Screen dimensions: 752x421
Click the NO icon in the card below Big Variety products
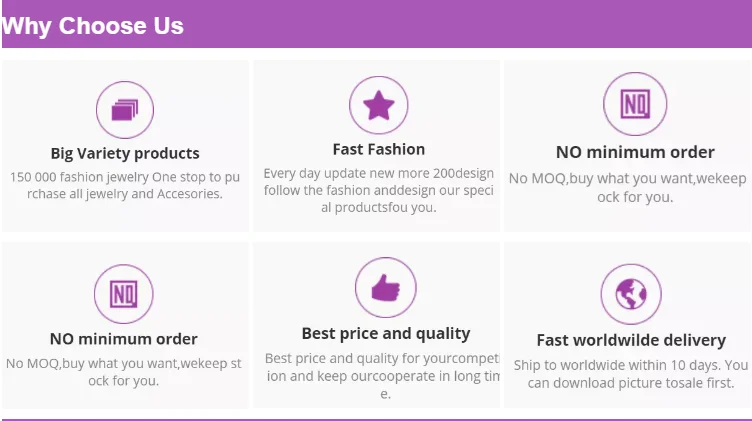pos(124,294)
